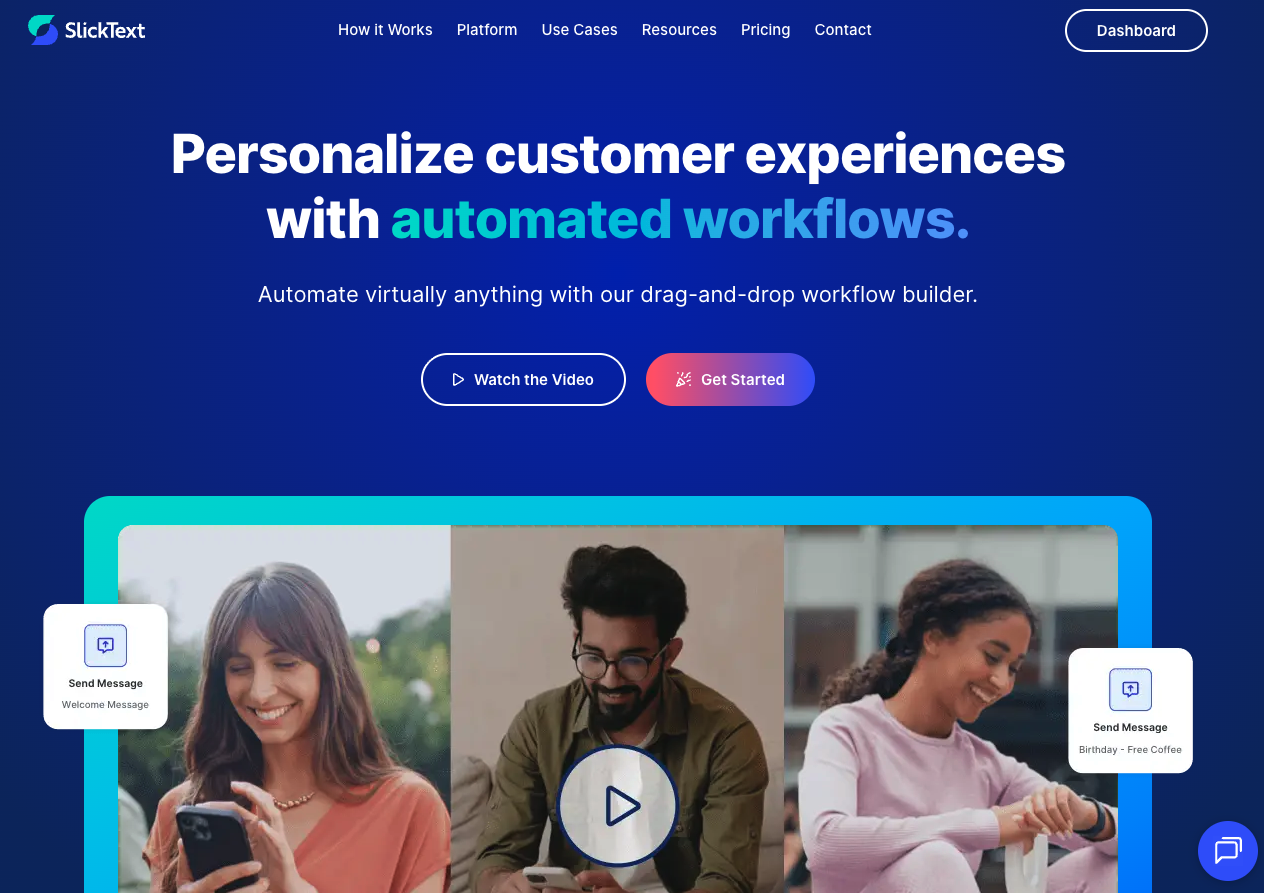This screenshot has width=1264, height=893.
Task: Go to the Pricing page
Action: point(765,30)
